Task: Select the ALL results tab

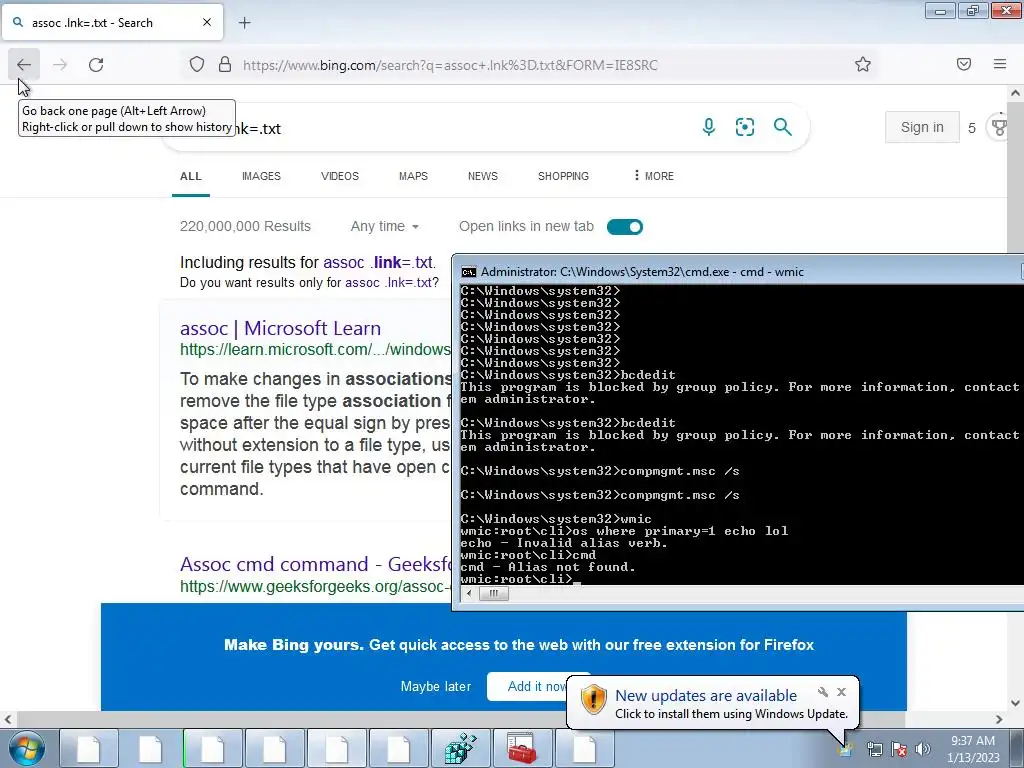Action: click(x=191, y=176)
